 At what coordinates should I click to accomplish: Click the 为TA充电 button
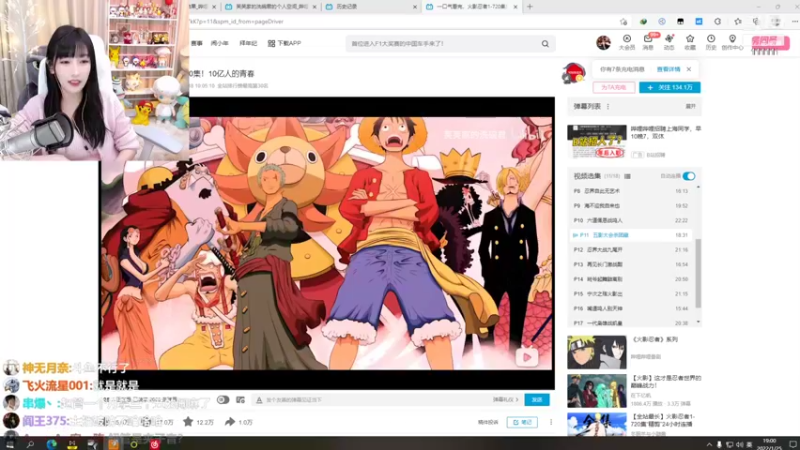(614, 87)
